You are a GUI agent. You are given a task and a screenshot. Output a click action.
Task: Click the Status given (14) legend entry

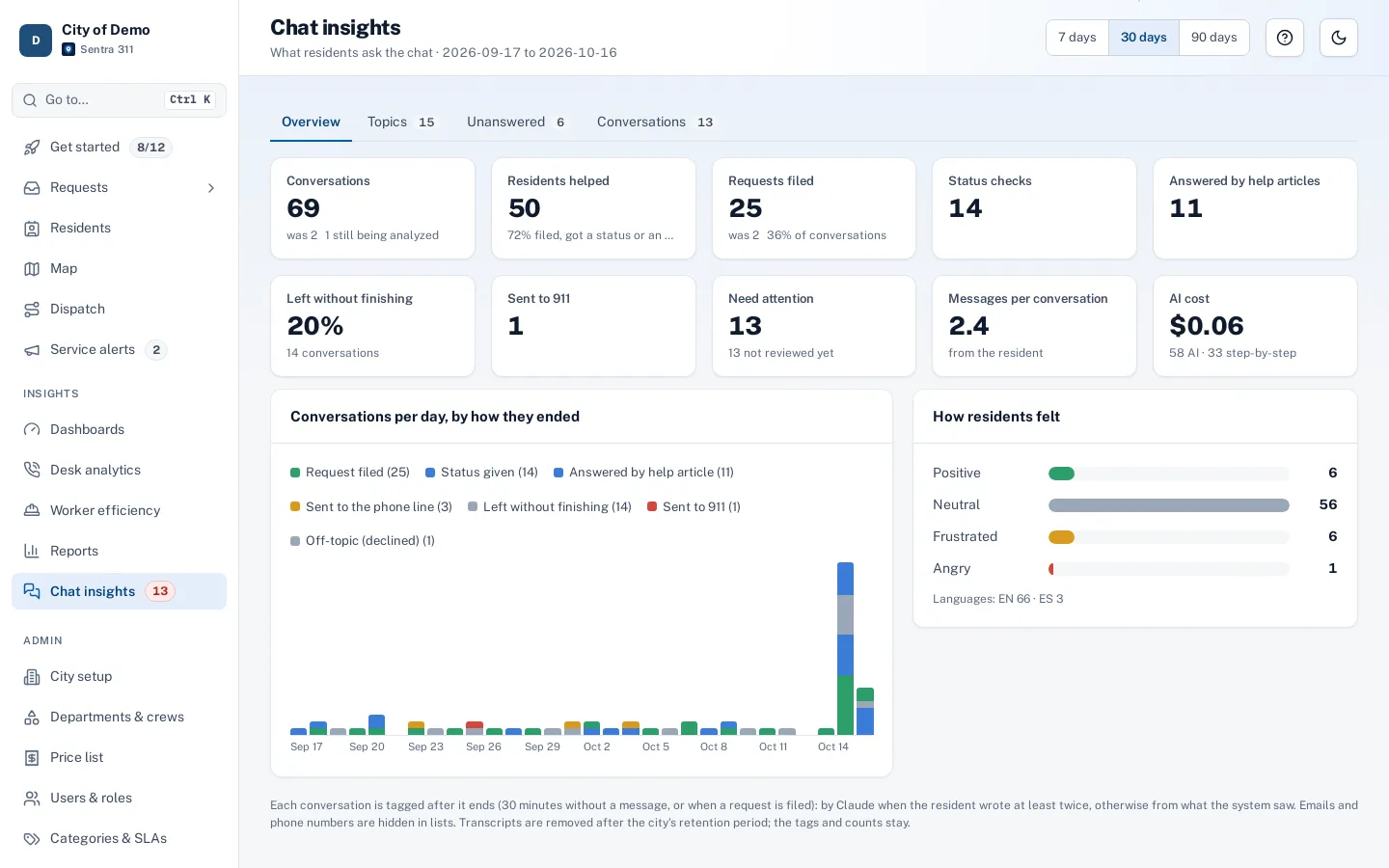coord(481,473)
